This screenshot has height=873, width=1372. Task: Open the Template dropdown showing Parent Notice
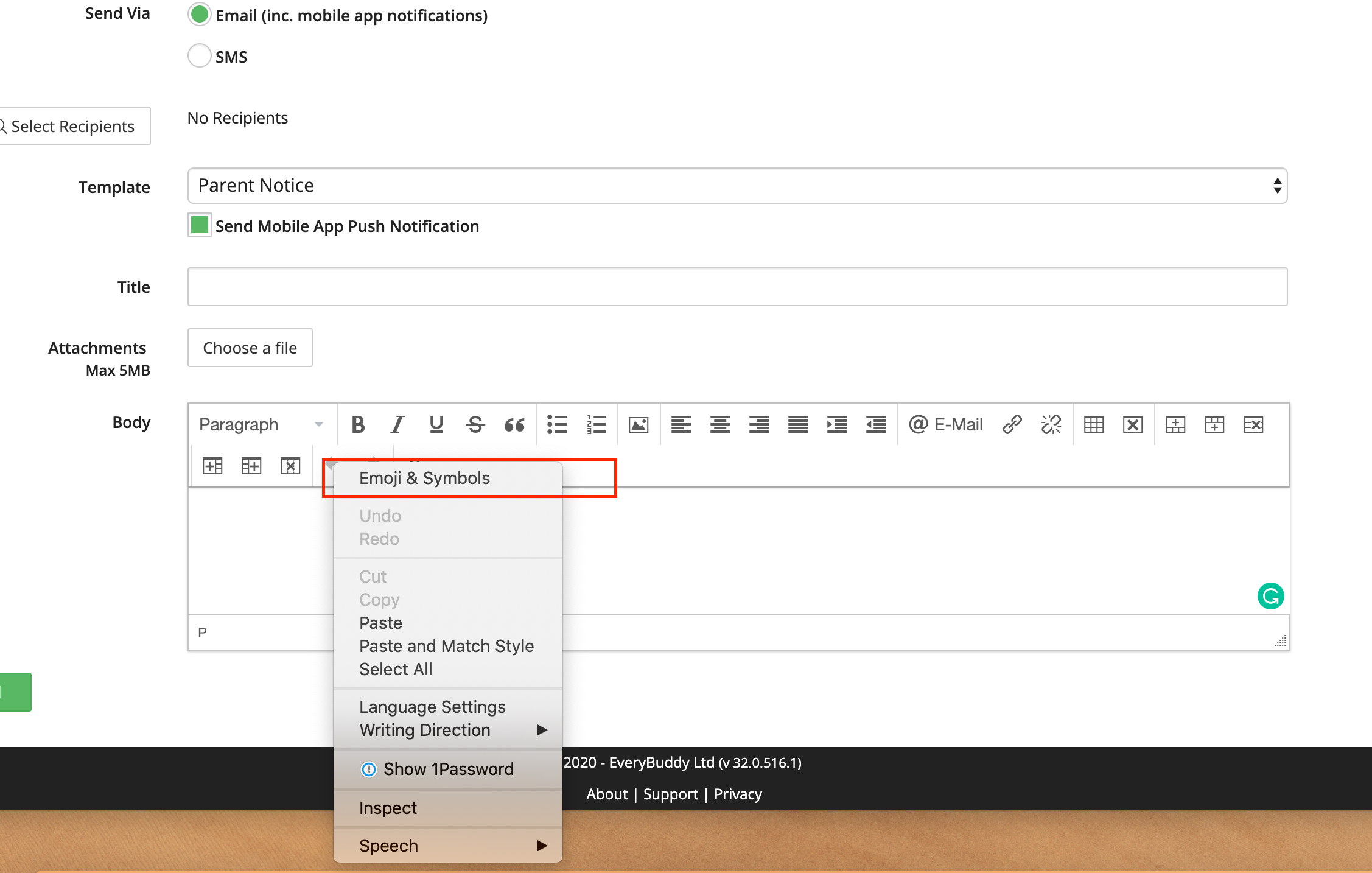(x=737, y=186)
